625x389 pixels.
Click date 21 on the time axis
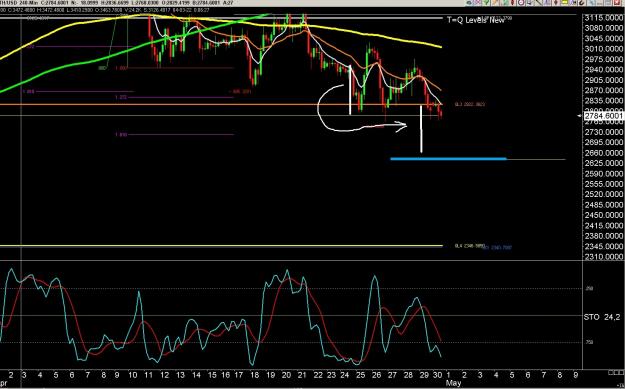pyautogui.click(x=302, y=375)
